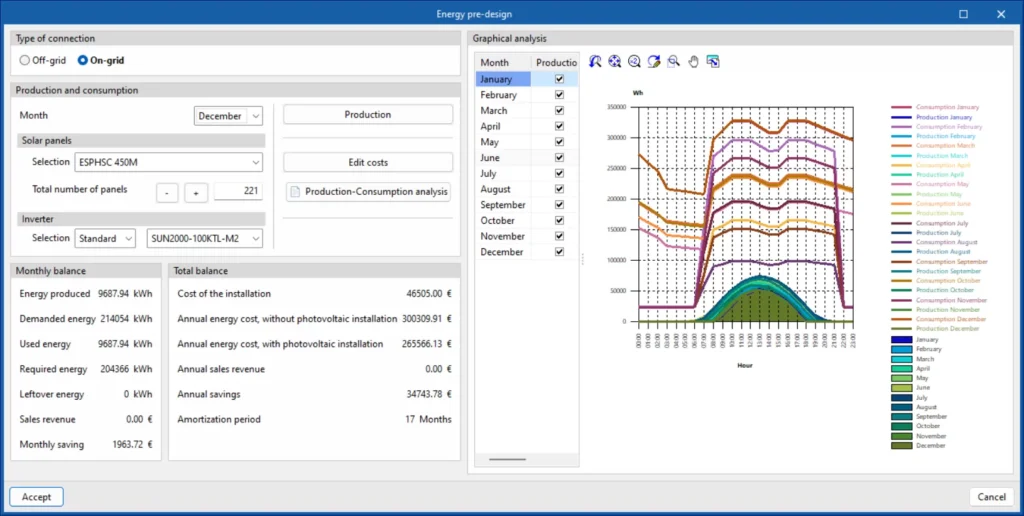Select the June row in month table
The height and width of the screenshot is (516, 1024).
526,157
